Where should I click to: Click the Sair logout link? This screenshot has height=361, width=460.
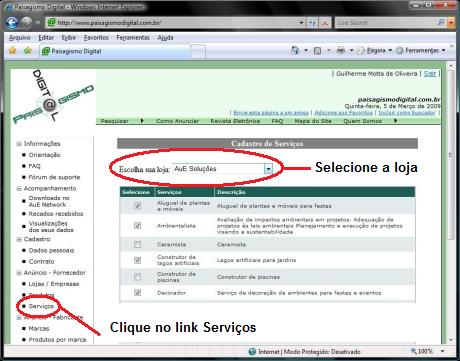[x=430, y=73]
